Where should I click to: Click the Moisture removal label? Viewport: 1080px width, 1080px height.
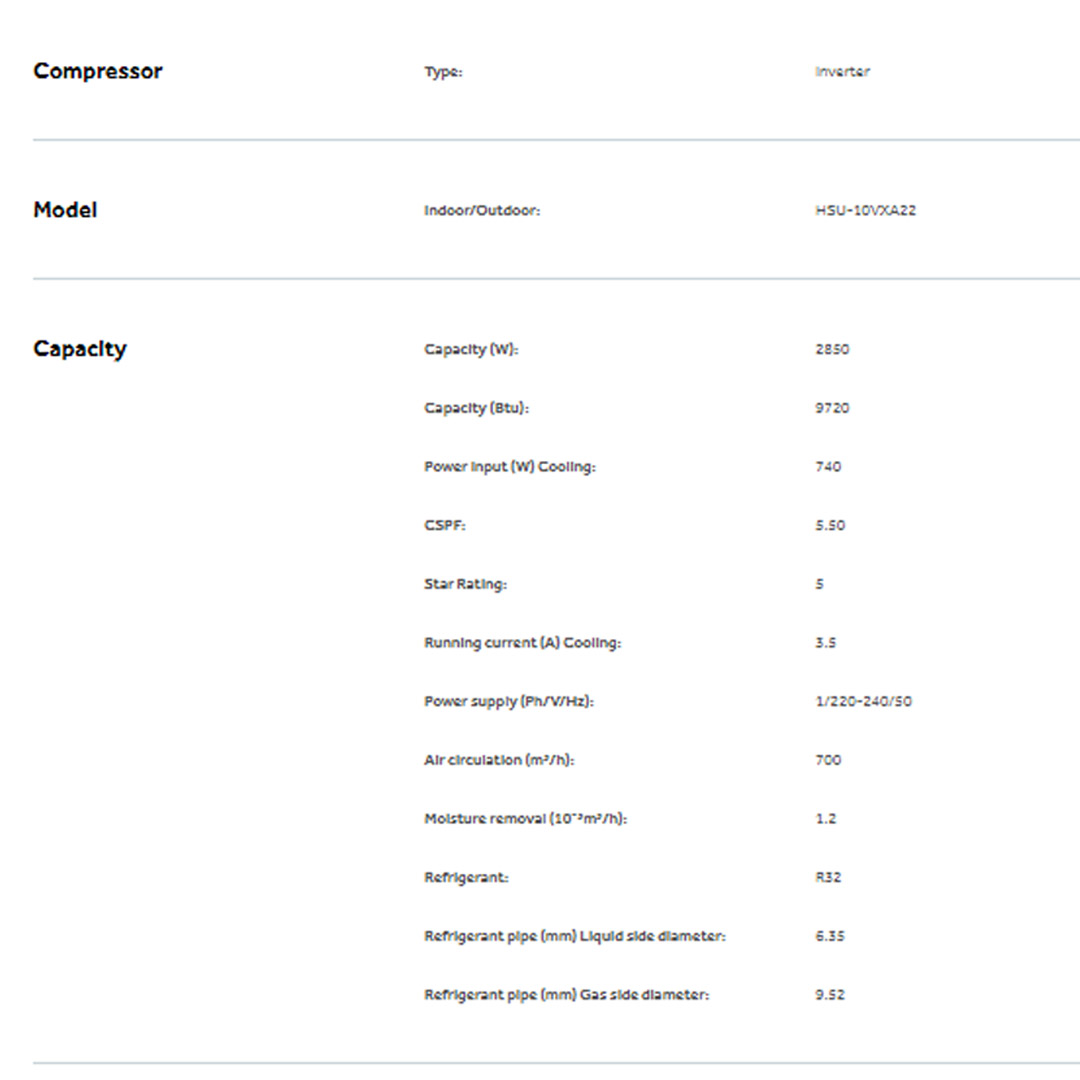525,819
